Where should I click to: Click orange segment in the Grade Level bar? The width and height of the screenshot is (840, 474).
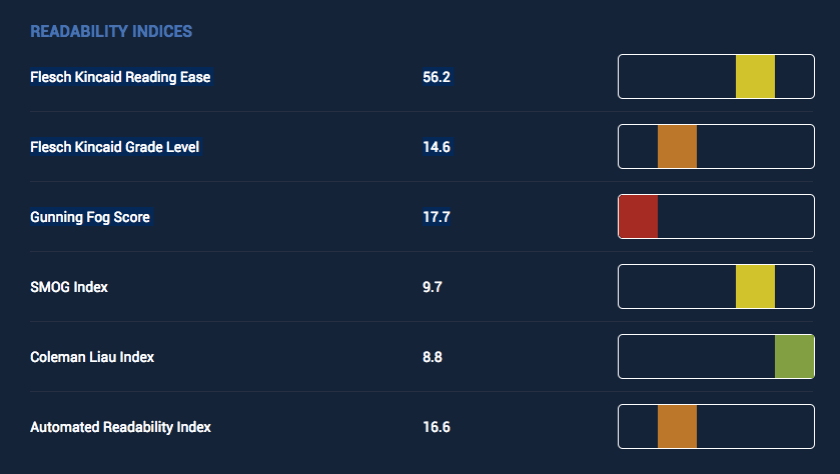click(677, 147)
